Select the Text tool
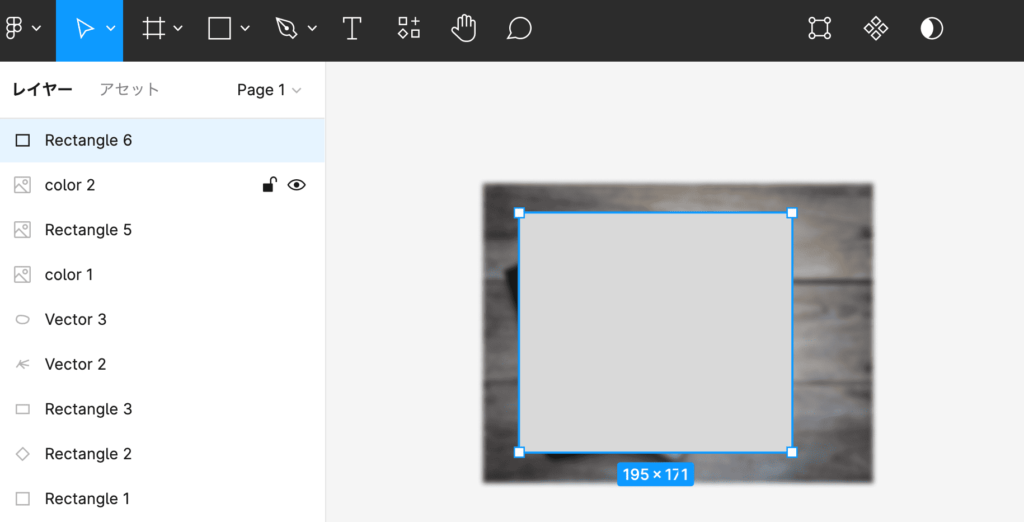The image size is (1024, 522). click(352, 29)
